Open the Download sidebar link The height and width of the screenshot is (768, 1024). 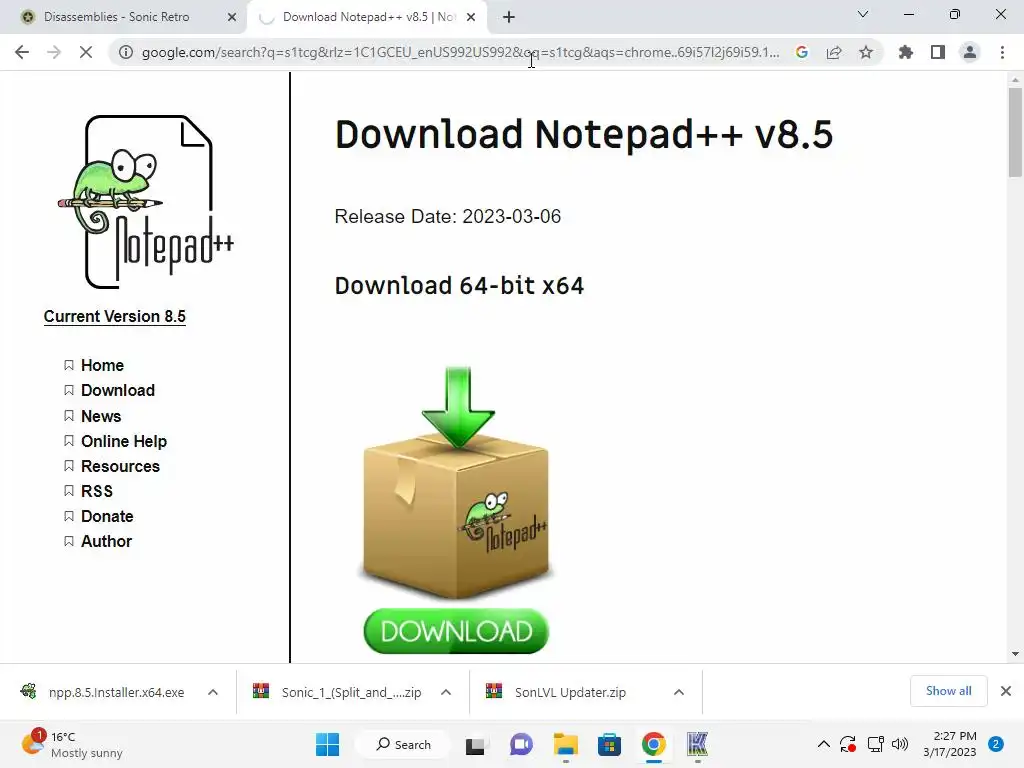[x=118, y=391]
